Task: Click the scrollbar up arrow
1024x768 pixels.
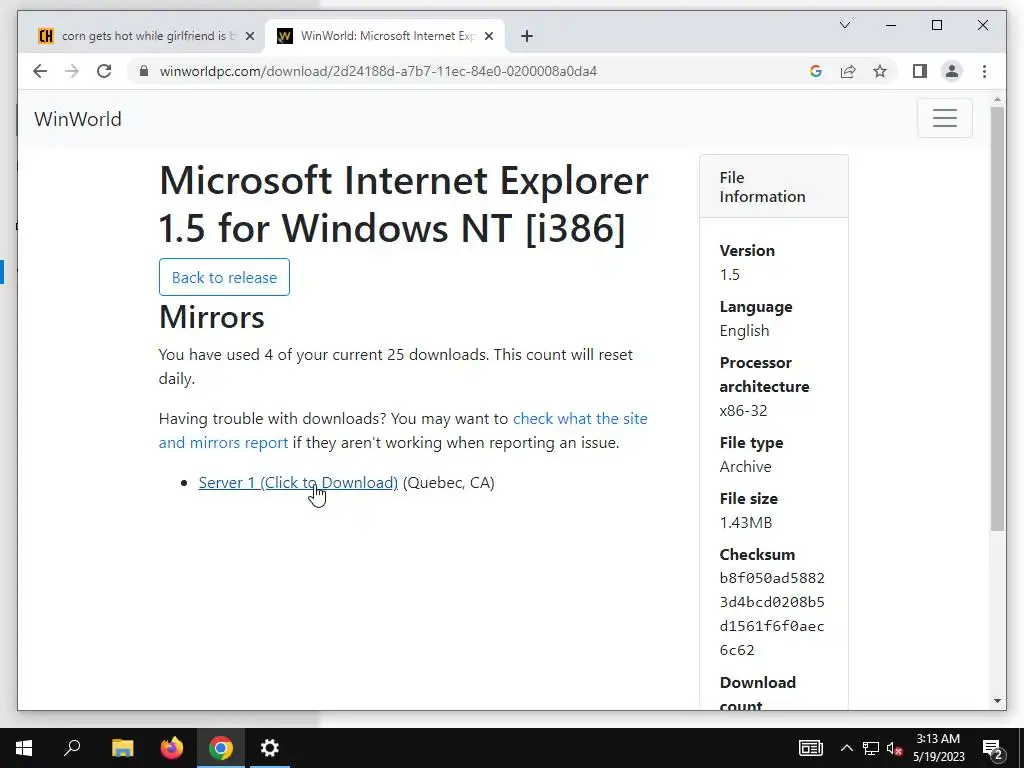Action: (997, 100)
